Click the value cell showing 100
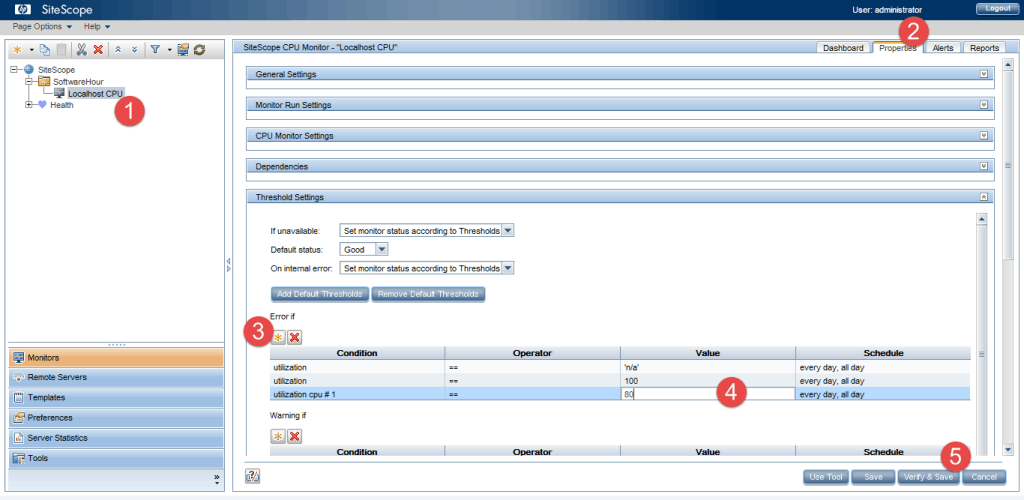 (708, 381)
